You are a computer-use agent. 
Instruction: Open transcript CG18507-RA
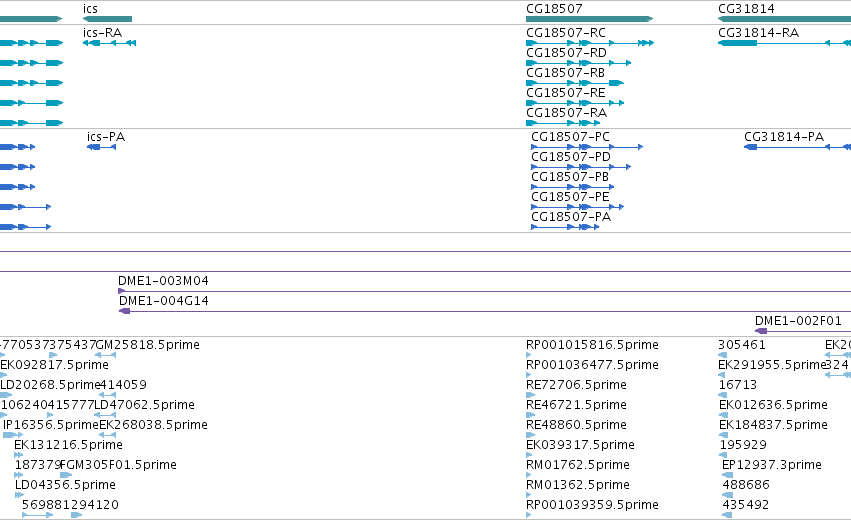[x=566, y=113]
